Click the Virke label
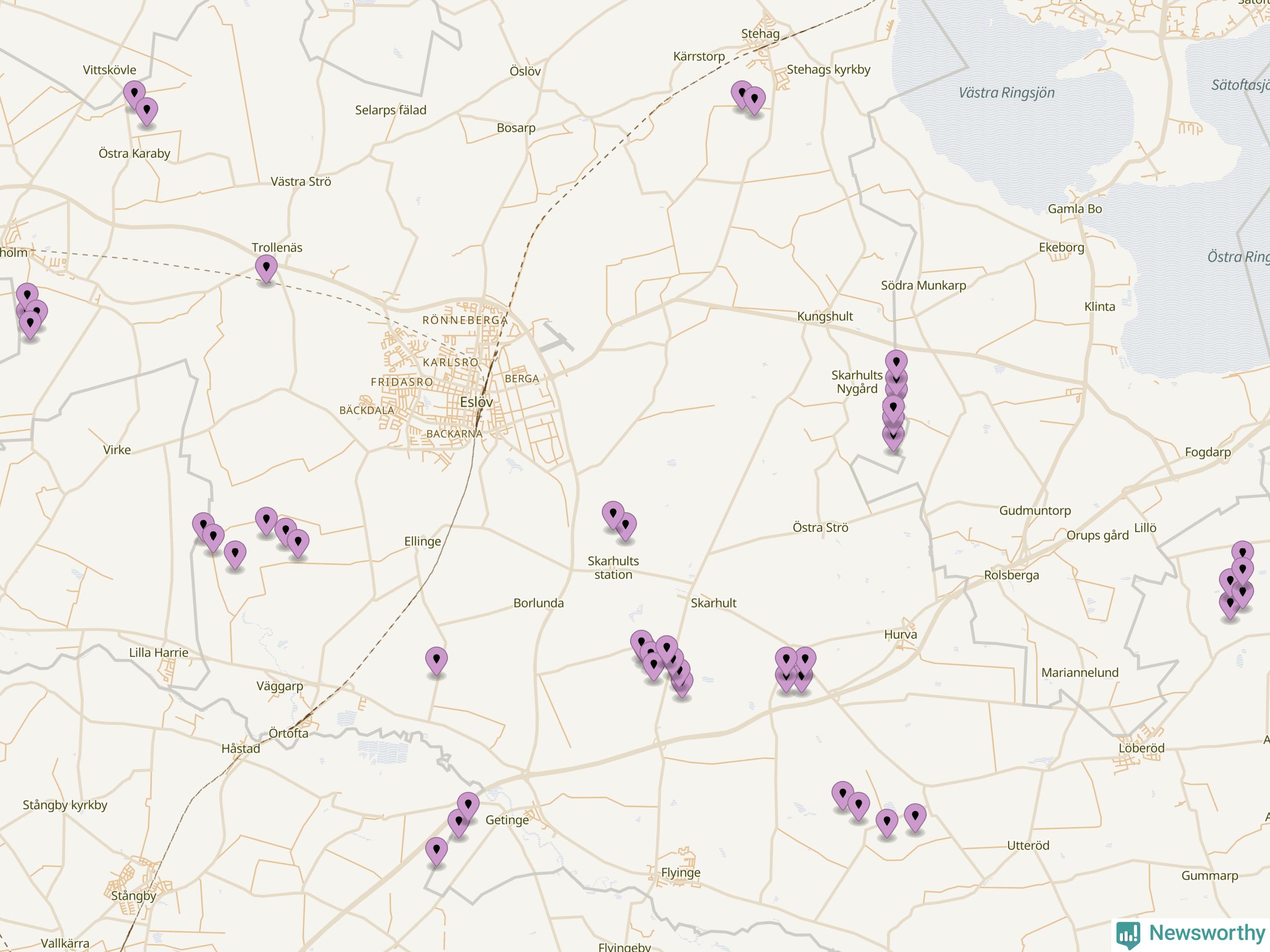The width and height of the screenshot is (1270, 952). tap(117, 450)
